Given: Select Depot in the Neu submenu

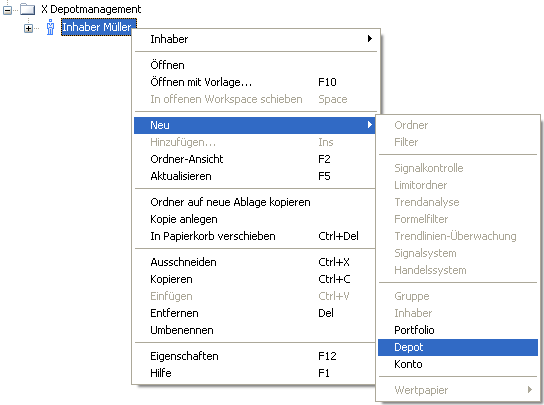Looking at the screenshot, I should (458, 347).
